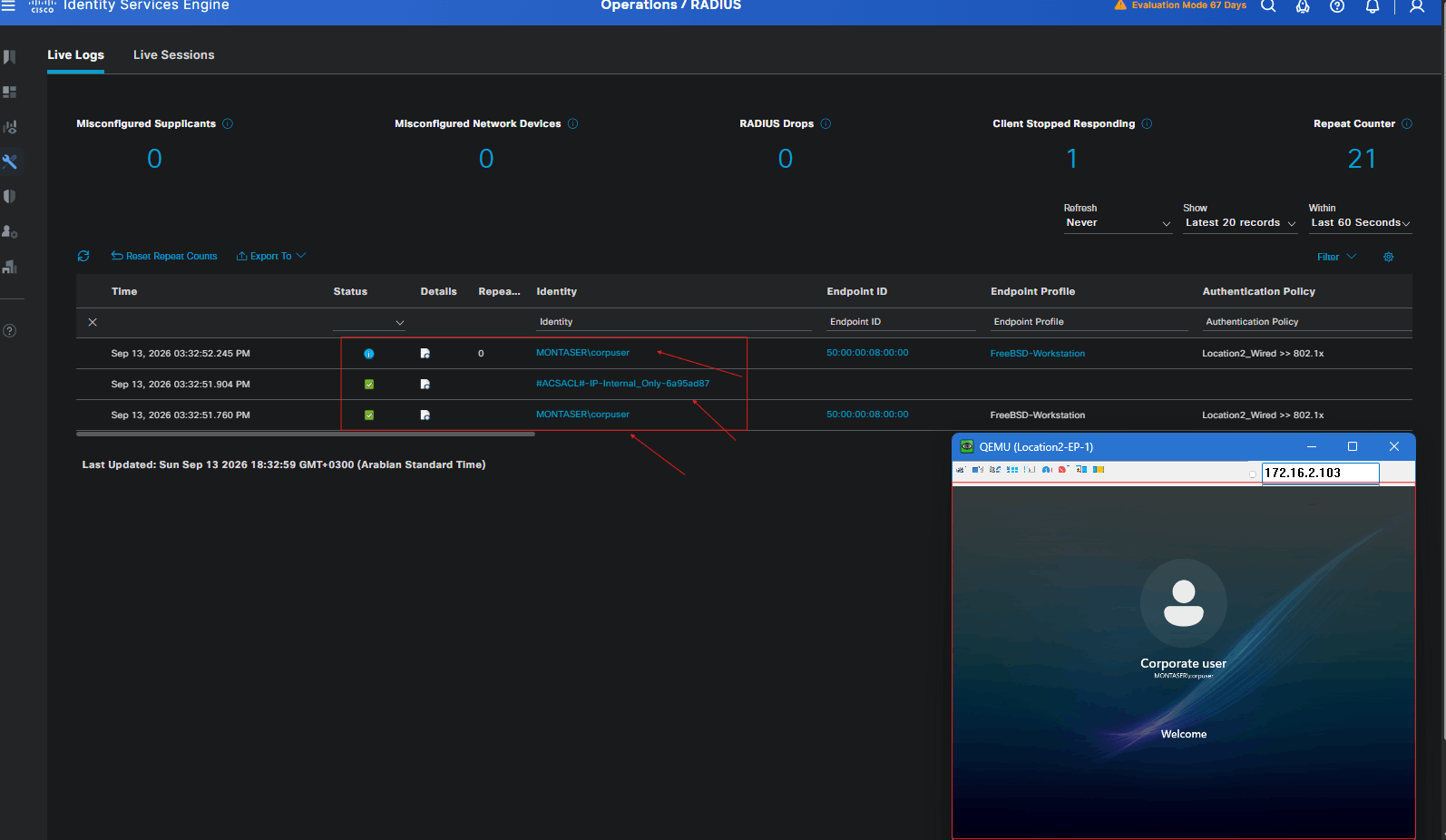Click the blue headset icon in QEMU toolbar
The image size is (1446, 840).
coord(1047,470)
